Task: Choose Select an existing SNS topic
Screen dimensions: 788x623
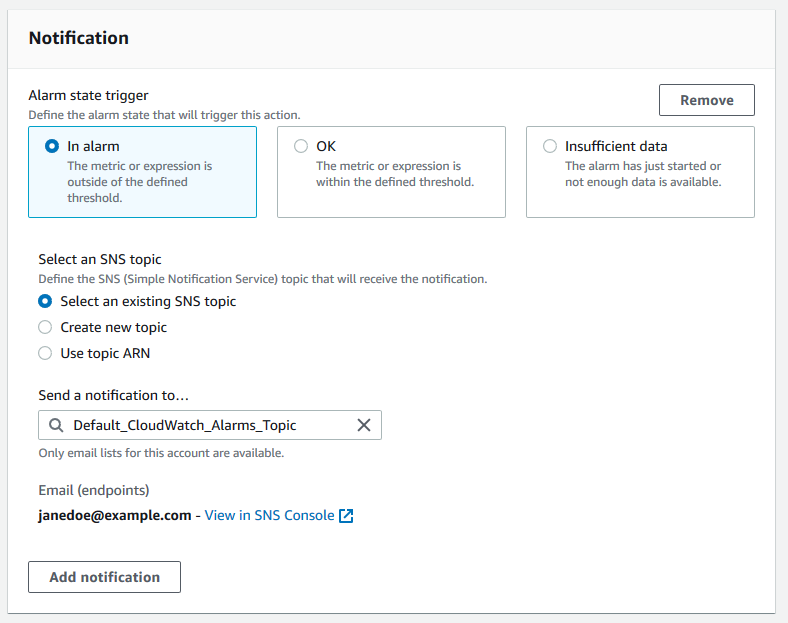Action: (x=45, y=301)
